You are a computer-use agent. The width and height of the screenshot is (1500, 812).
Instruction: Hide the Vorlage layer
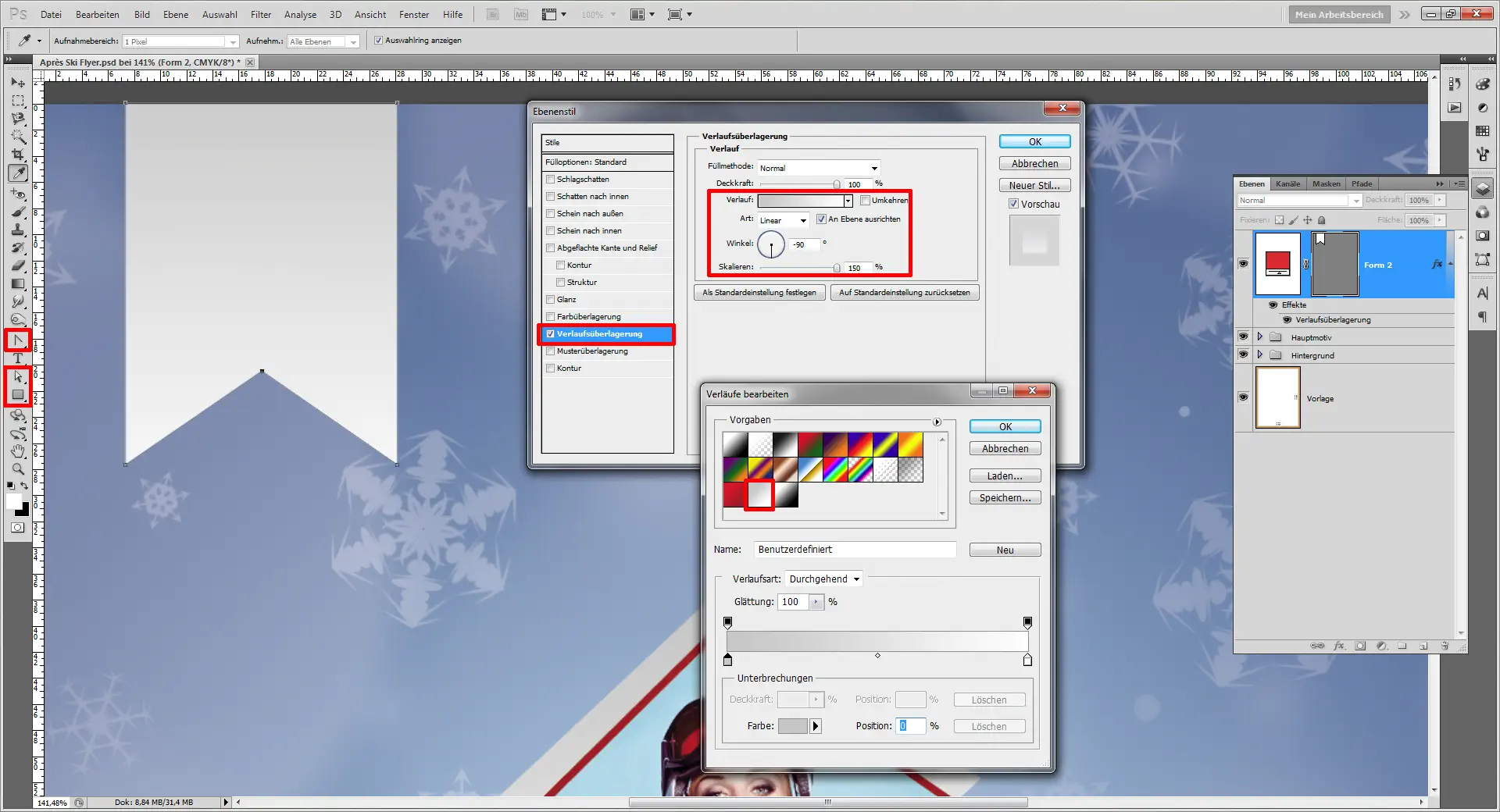click(x=1243, y=397)
